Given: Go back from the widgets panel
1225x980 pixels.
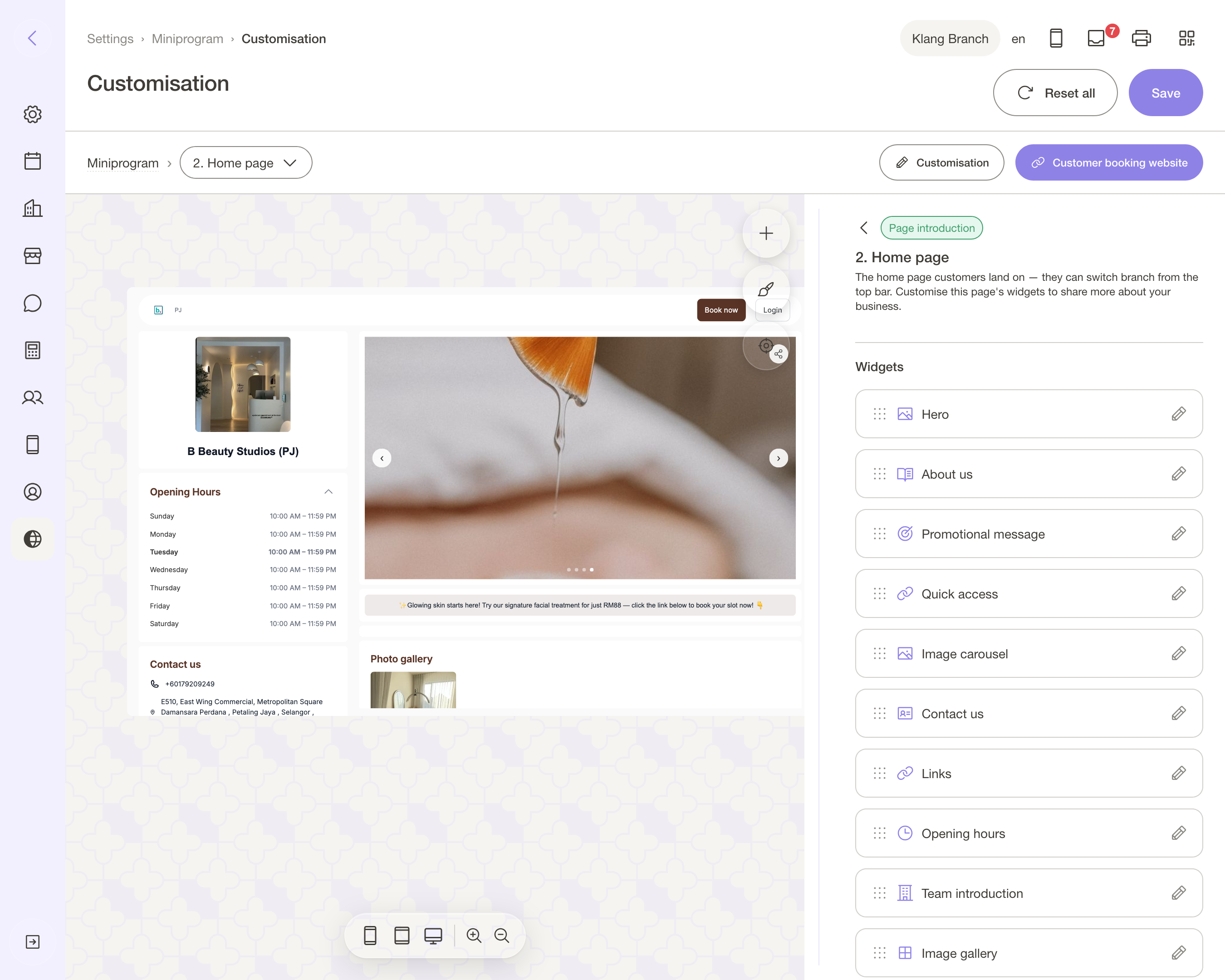Looking at the screenshot, I should [x=864, y=228].
